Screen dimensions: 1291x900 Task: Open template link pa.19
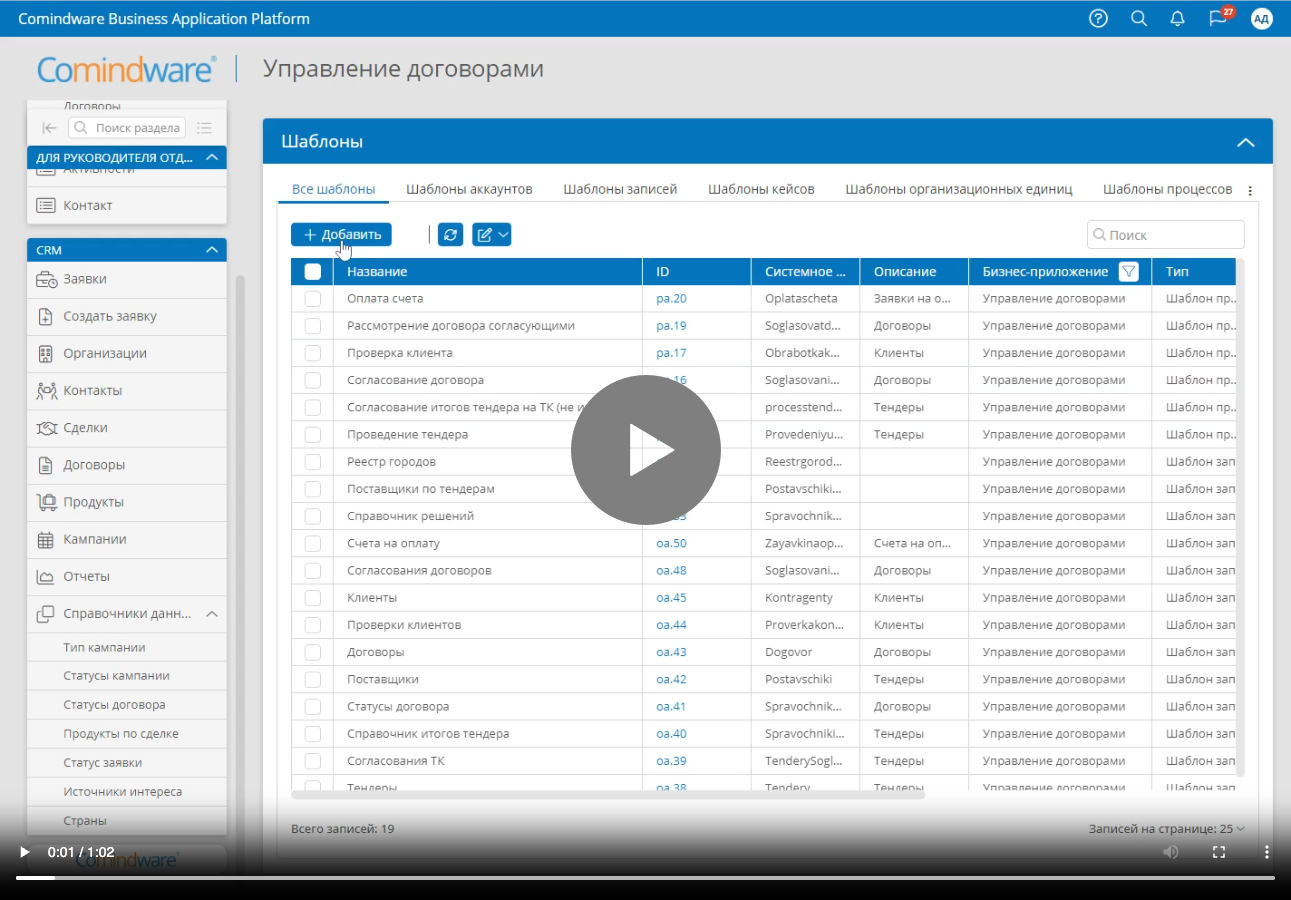click(671, 325)
